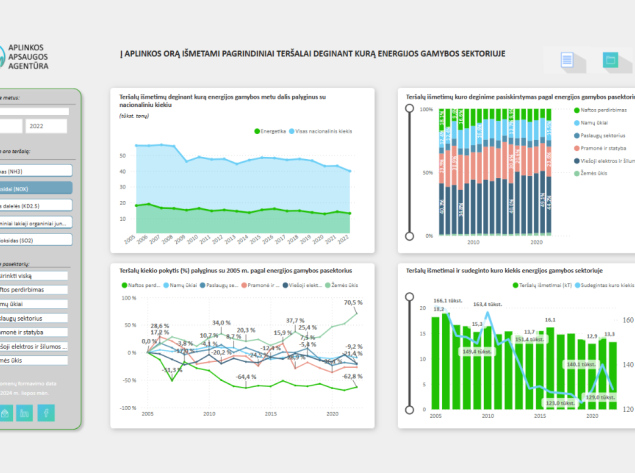The width and height of the screenshot is (635, 473).
Task: Click the '123,0 tūkst.' label in bar chart
Action: (560, 403)
